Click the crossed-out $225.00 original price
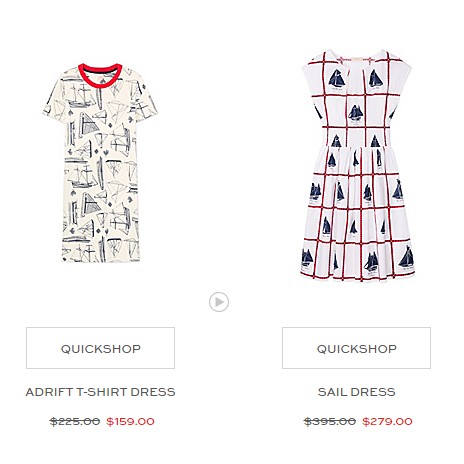 point(75,421)
